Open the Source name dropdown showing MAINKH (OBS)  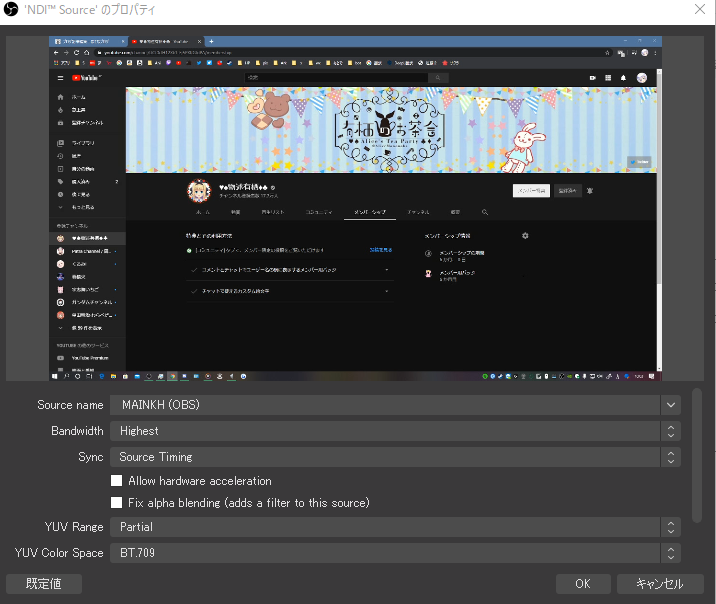point(395,405)
